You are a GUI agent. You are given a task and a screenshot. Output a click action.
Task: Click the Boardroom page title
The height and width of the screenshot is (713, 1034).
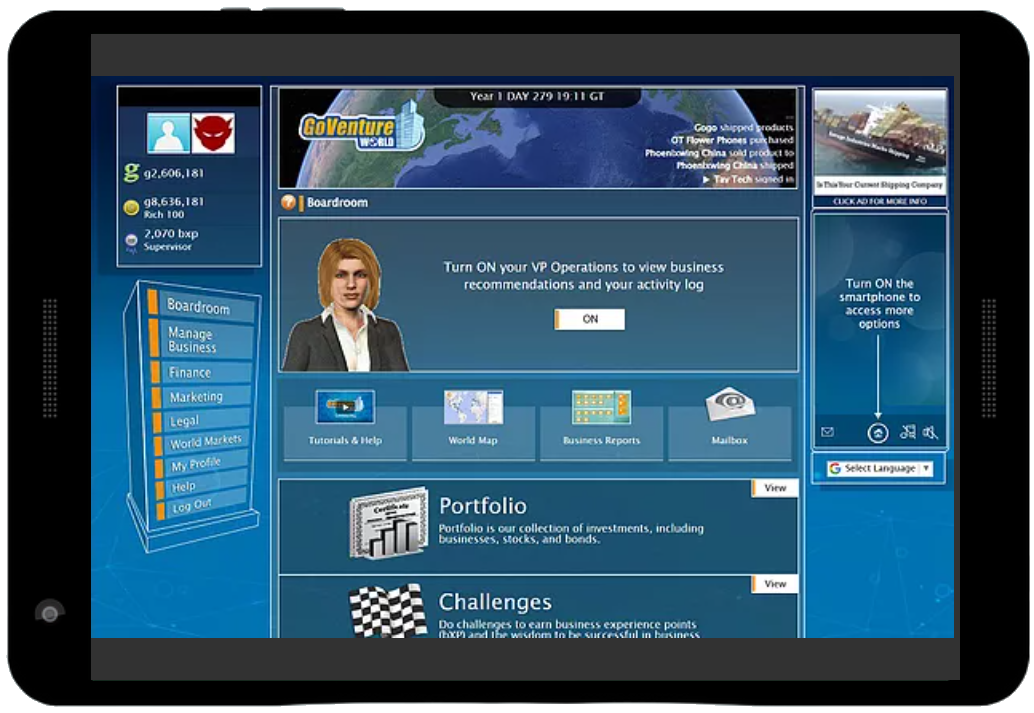pyautogui.click(x=337, y=202)
